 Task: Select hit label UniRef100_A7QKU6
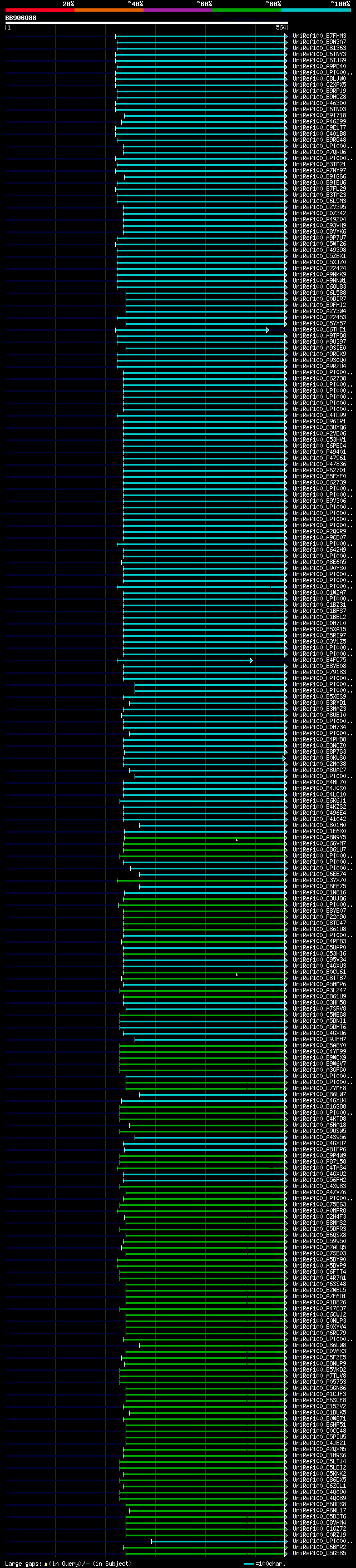coord(319,152)
